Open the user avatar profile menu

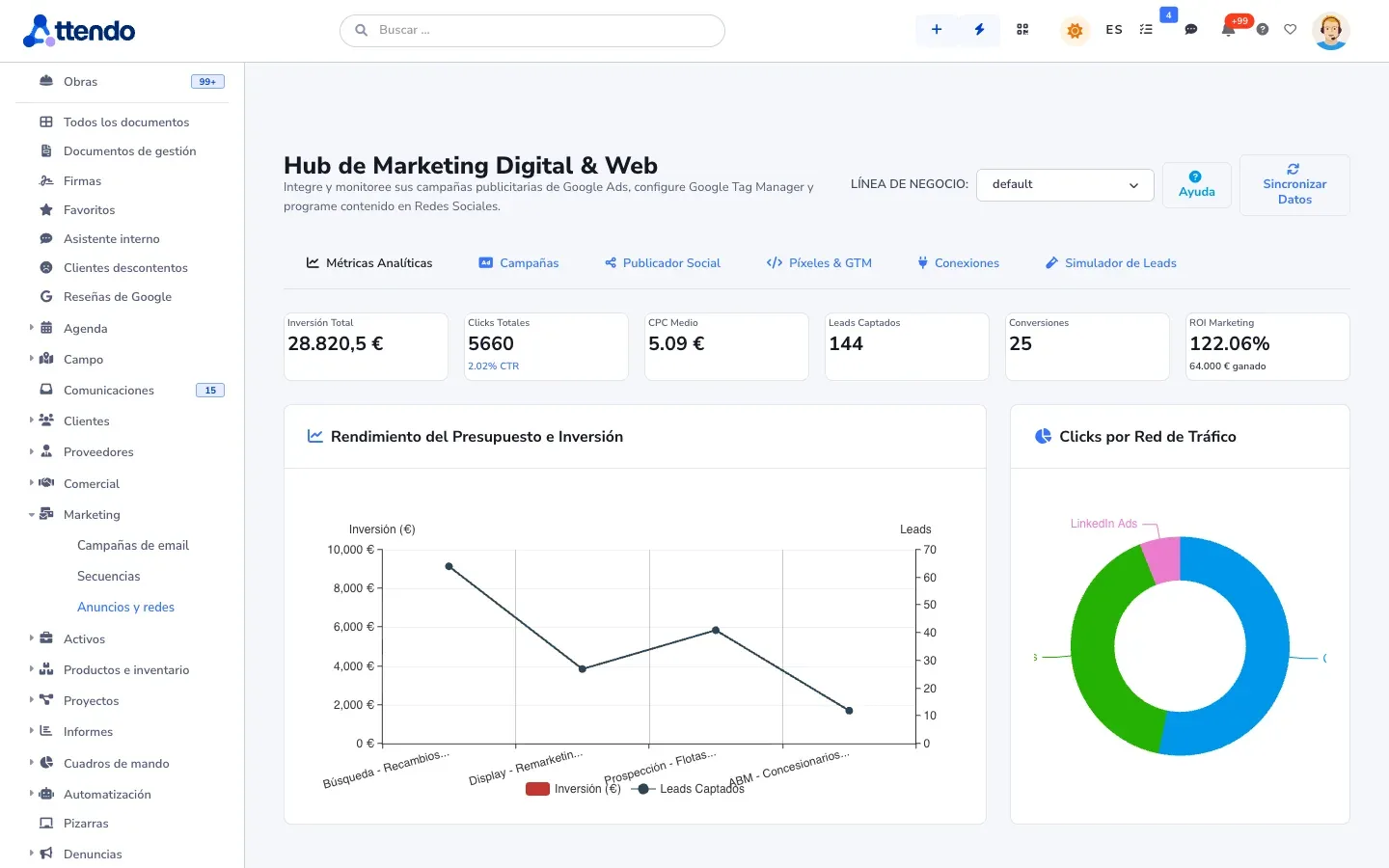[1330, 31]
